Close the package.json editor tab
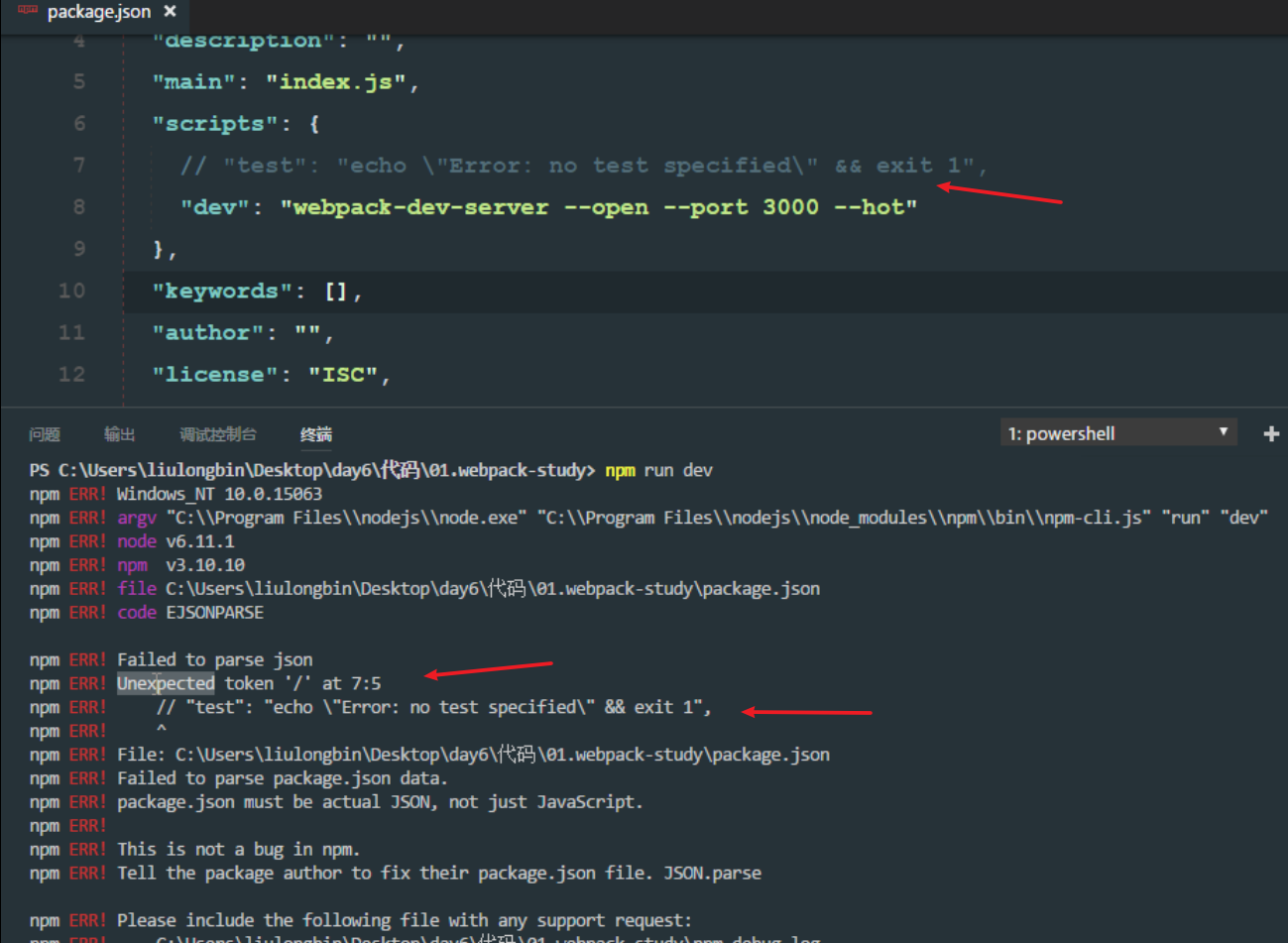1288x943 pixels. [x=170, y=12]
